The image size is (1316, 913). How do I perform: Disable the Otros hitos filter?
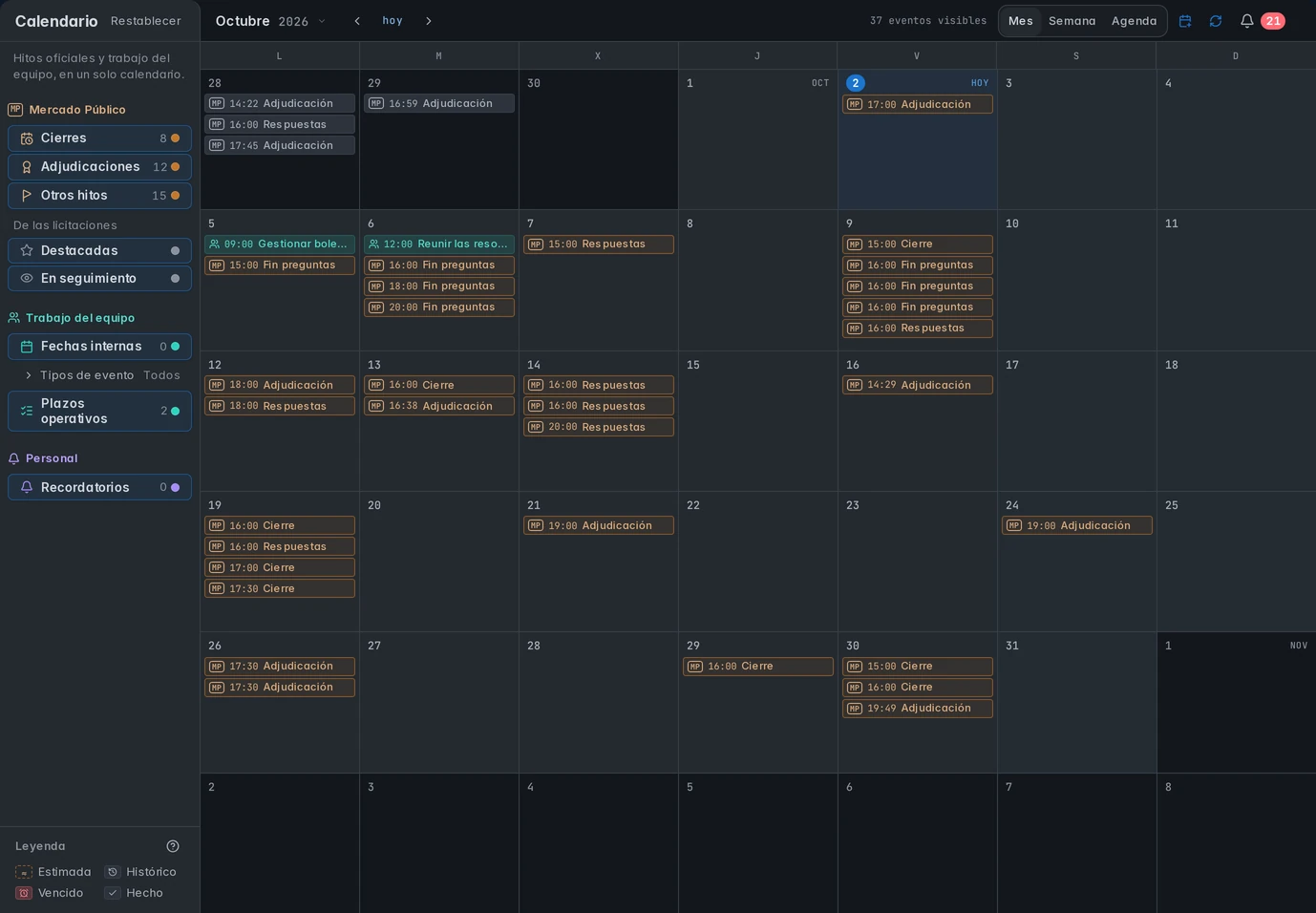coord(100,196)
